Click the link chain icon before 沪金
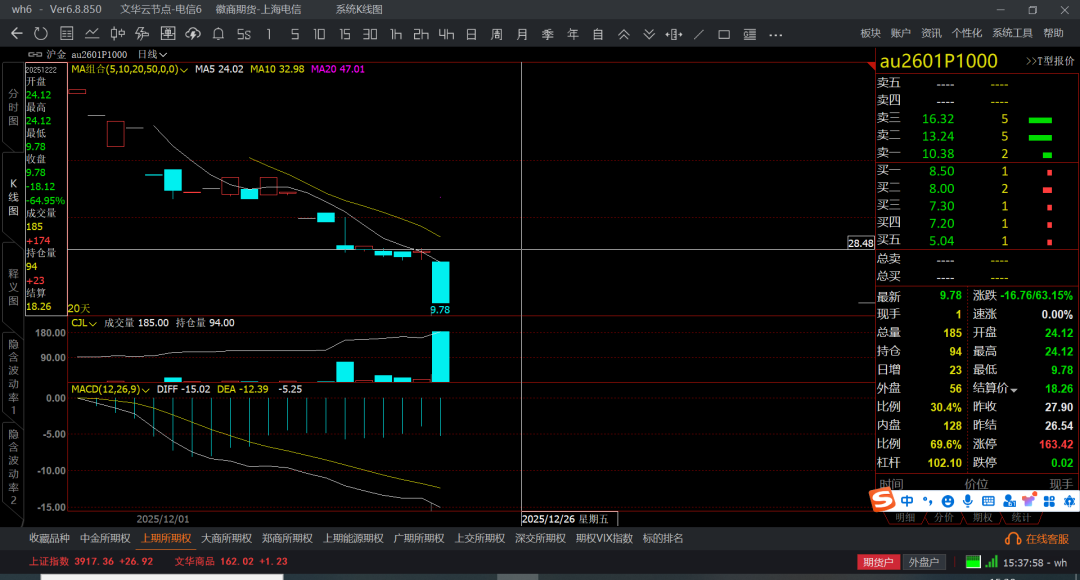 pos(34,54)
